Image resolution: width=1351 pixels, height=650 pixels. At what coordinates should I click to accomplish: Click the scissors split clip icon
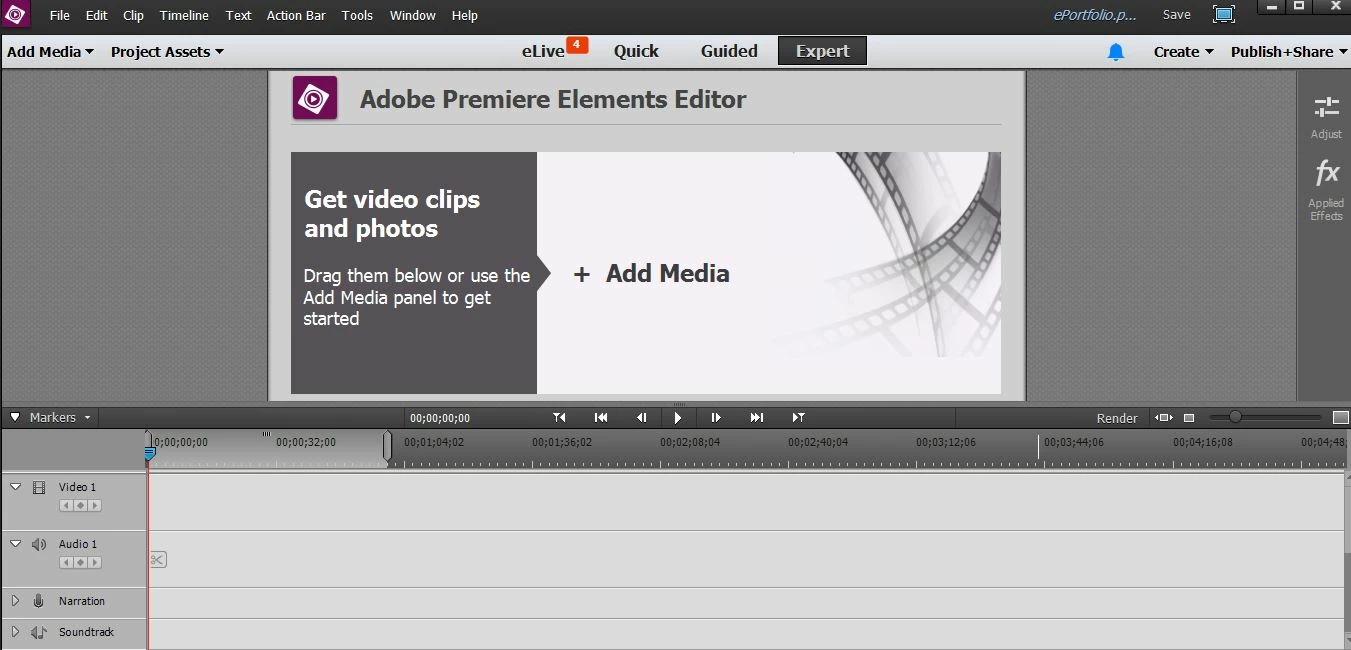click(x=157, y=559)
